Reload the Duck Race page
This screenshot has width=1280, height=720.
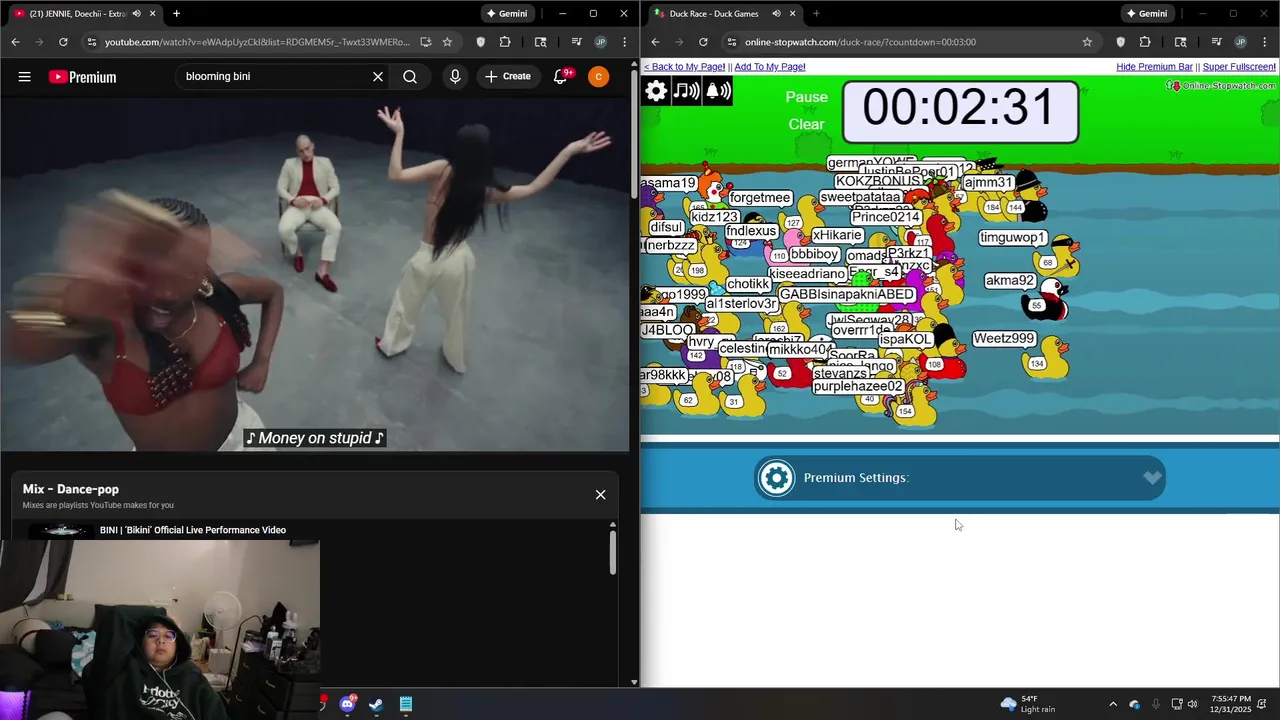pyautogui.click(x=703, y=42)
